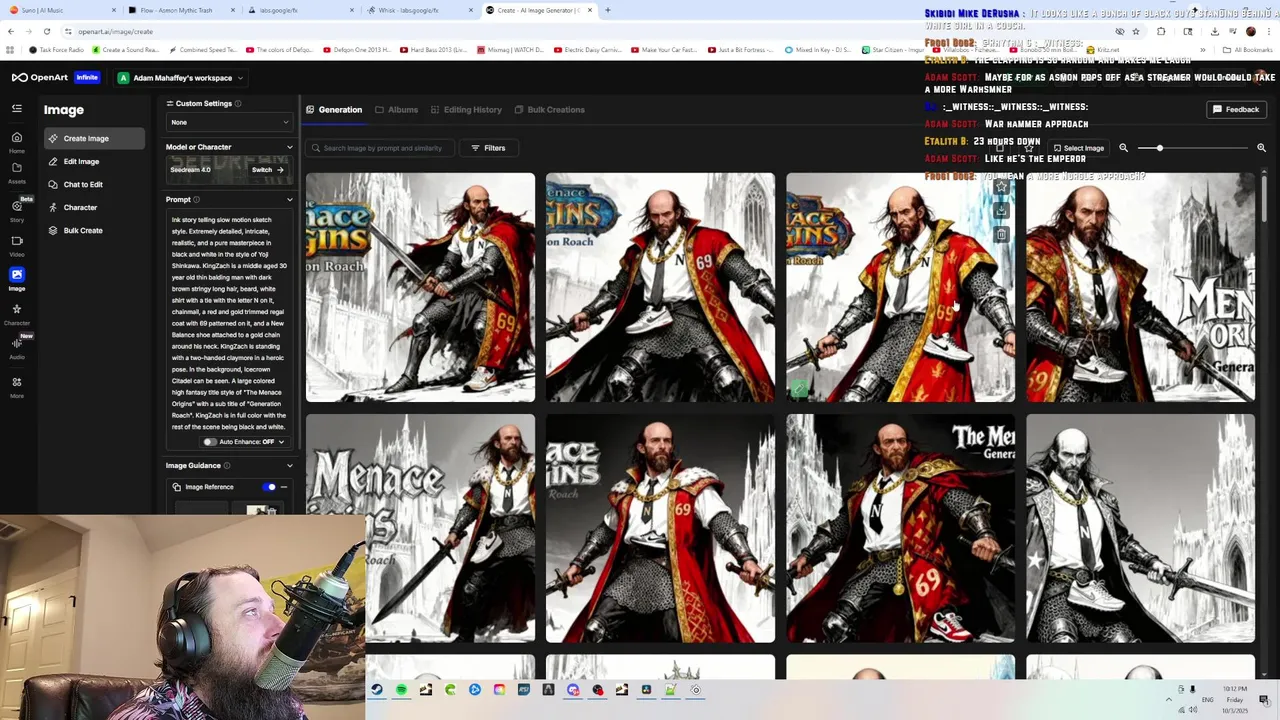Click the star favorite icon on hovered image
The width and height of the screenshot is (1280, 720).
point(1001,187)
